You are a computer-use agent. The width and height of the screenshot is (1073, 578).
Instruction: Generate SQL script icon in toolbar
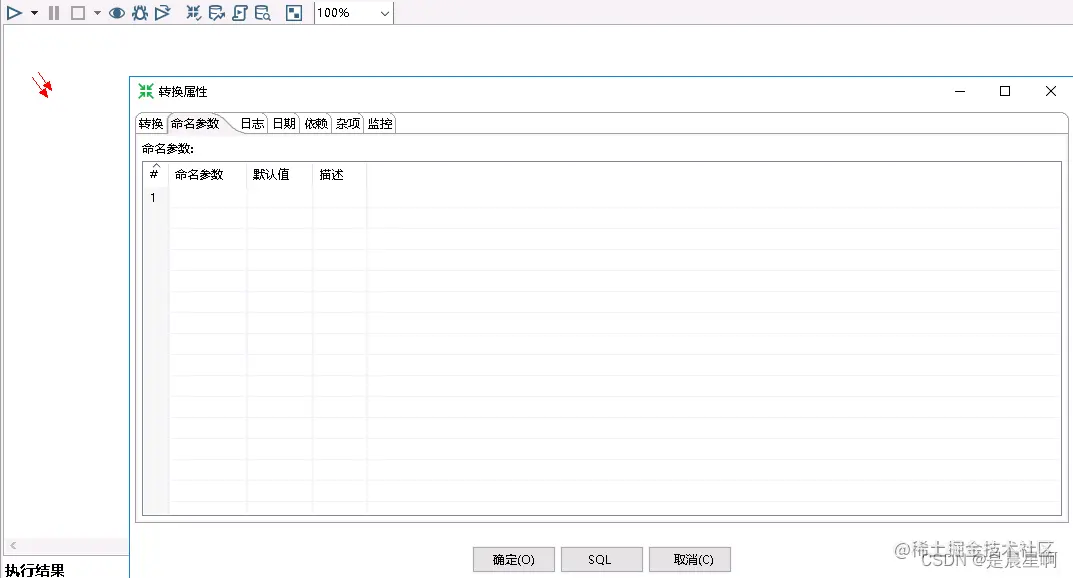point(240,13)
